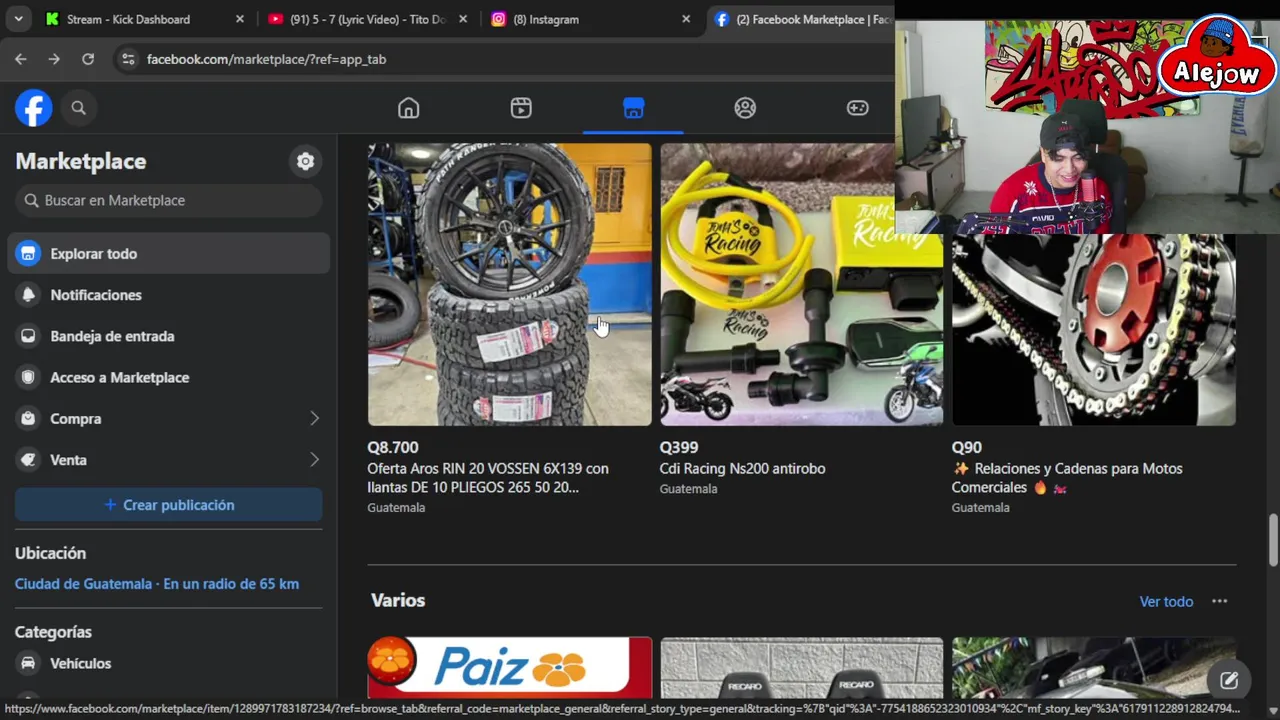
Task: Open the Reels video icon
Action: tap(521, 108)
